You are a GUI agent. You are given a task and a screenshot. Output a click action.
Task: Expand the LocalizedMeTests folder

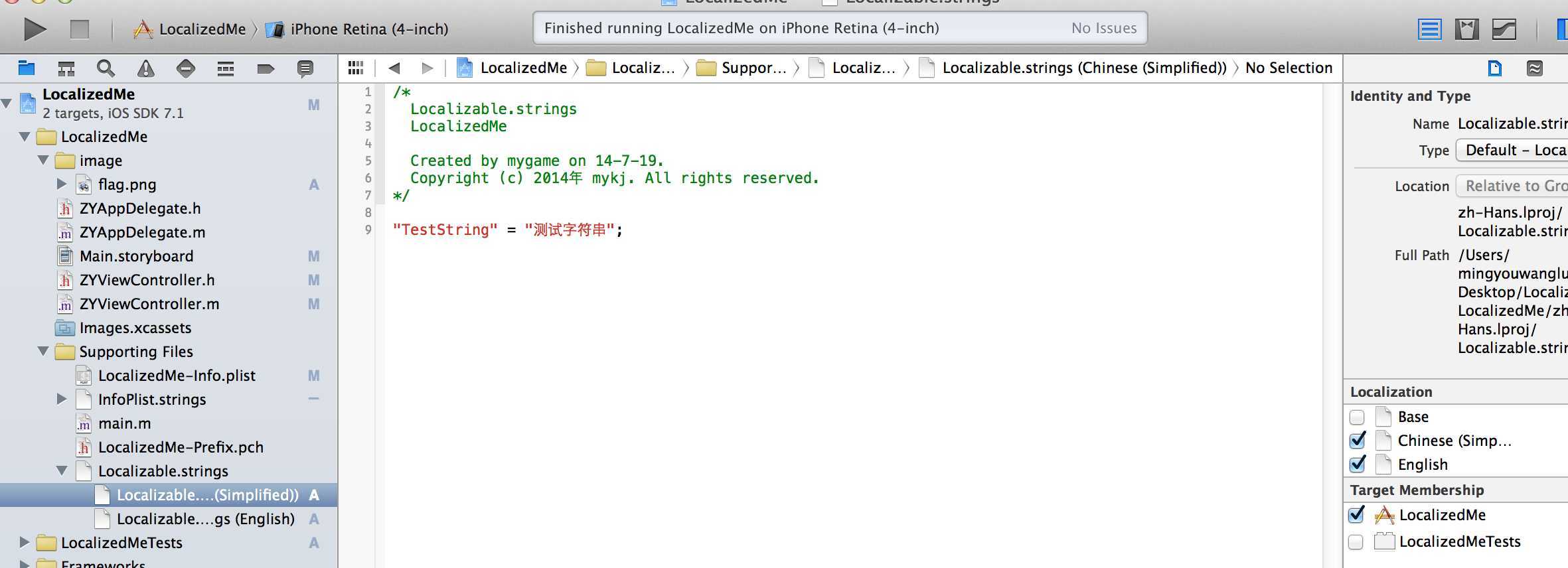click(x=25, y=542)
